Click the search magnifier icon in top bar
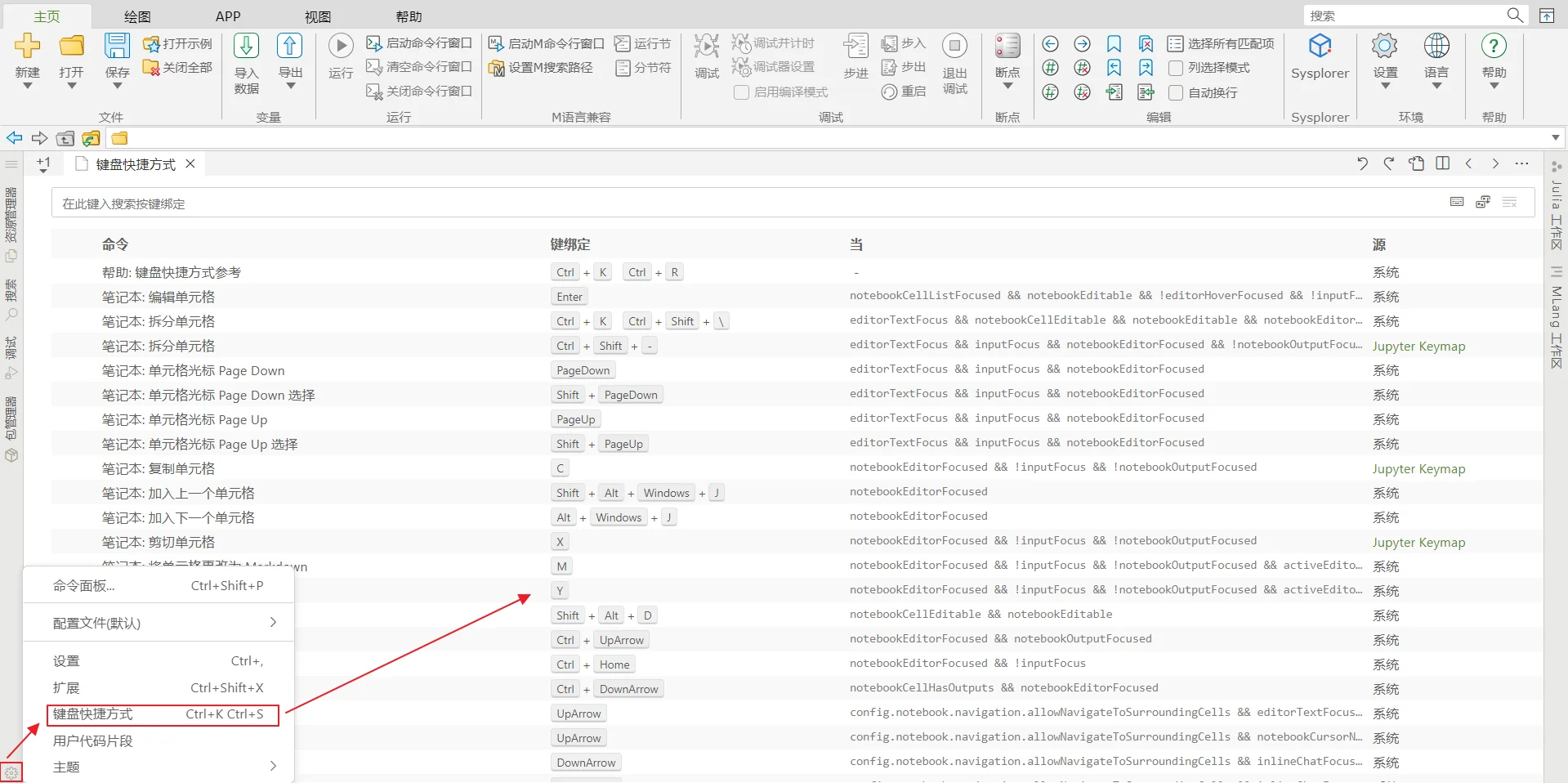1568x783 pixels. pyautogui.click(x=1515, y=16)
